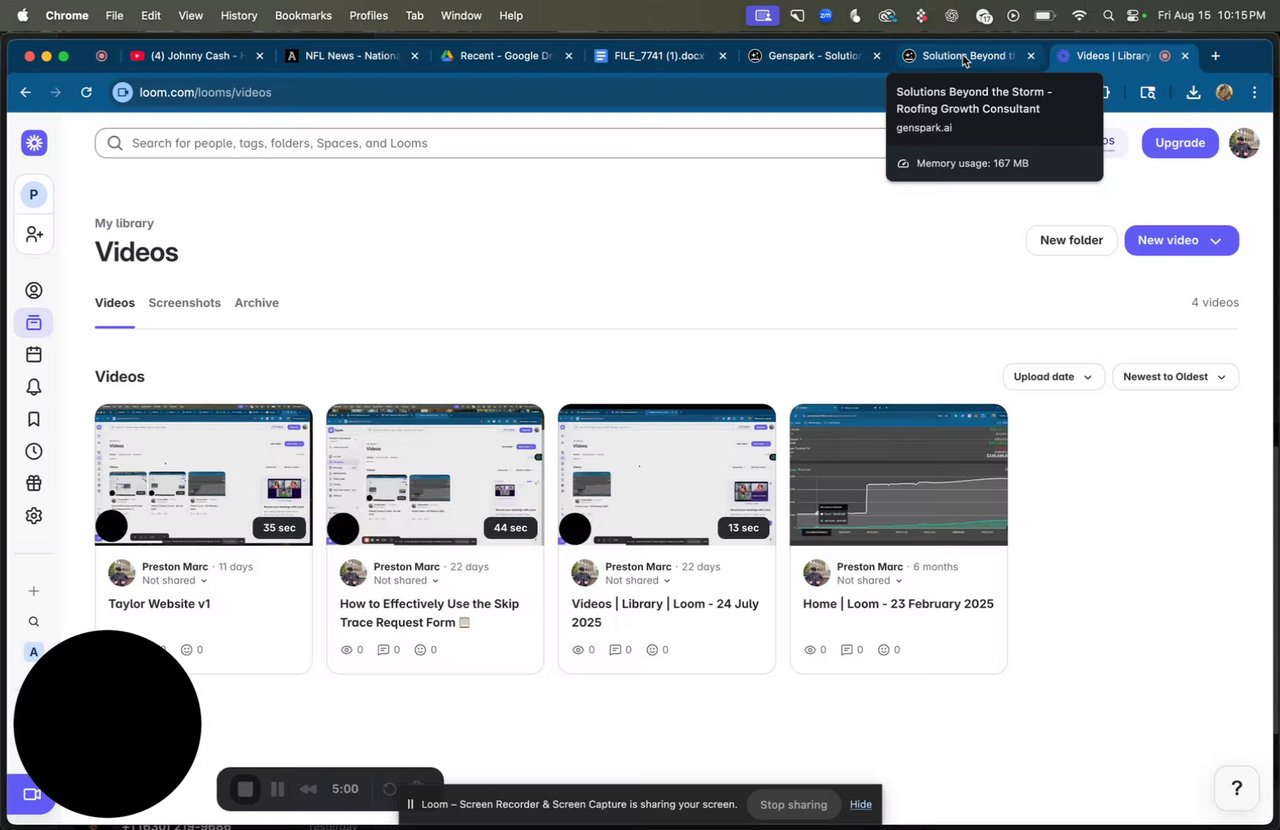Click the comments icon on 23 February card
The width and height of the screenshot is (1280, 830).
846,650
